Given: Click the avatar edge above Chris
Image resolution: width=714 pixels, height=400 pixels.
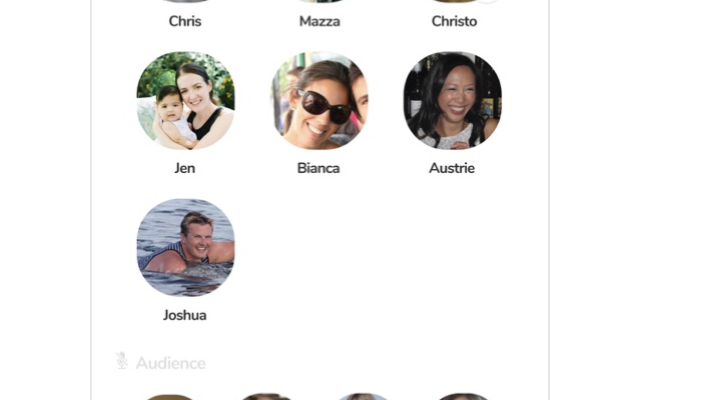Looking at the screenshot, I should (x=186, y=1).
